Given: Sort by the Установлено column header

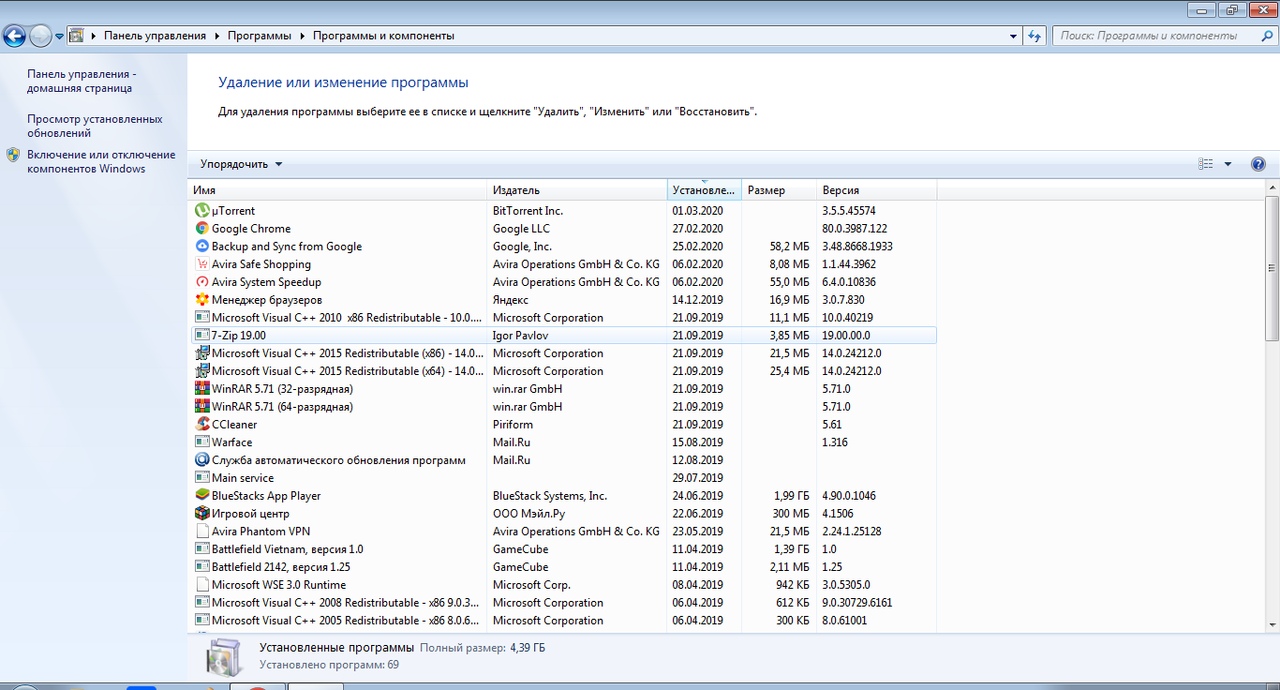Looking at the screenshot, I should 704,190.
